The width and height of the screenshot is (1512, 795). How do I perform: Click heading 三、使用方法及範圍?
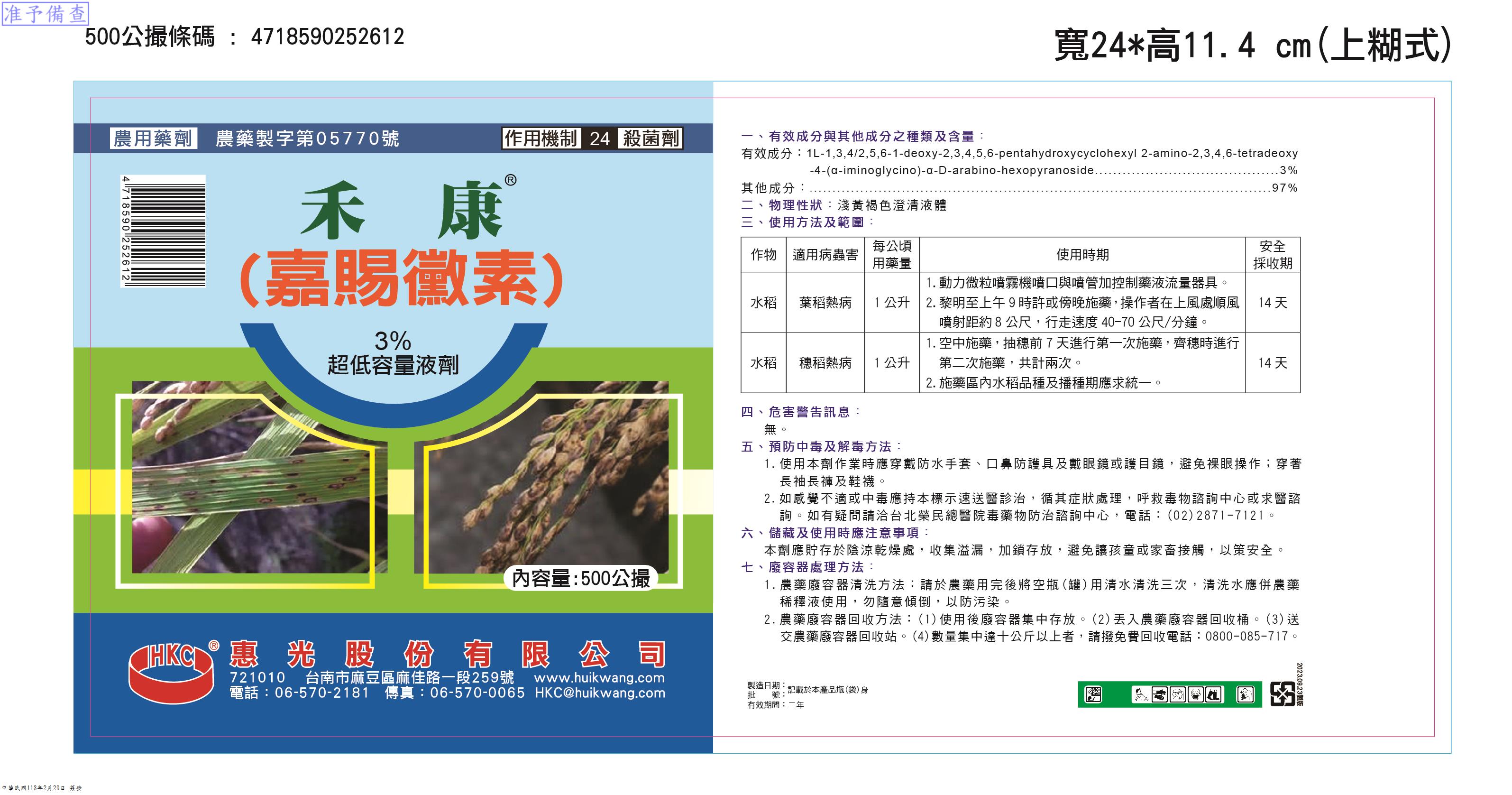(807, 222)
